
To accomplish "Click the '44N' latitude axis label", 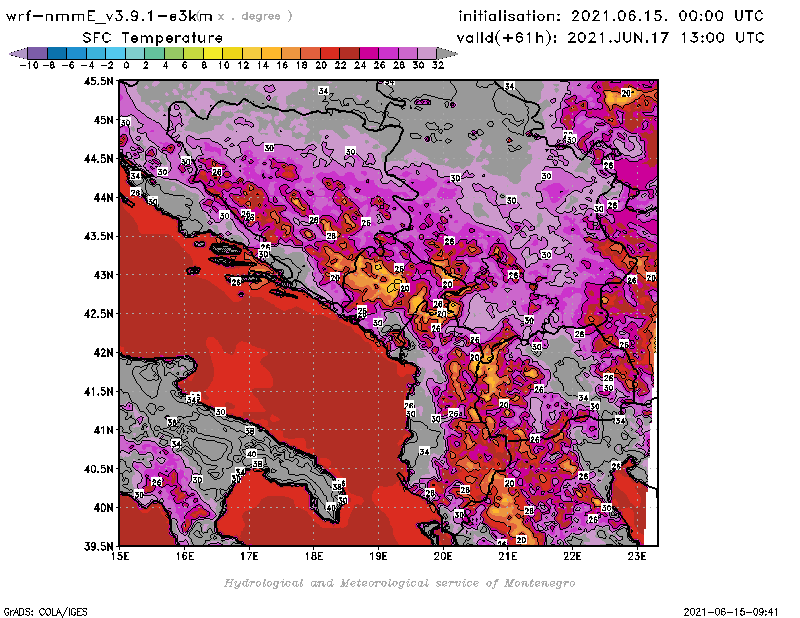I will pyautogui.click(x=104, y=197).
